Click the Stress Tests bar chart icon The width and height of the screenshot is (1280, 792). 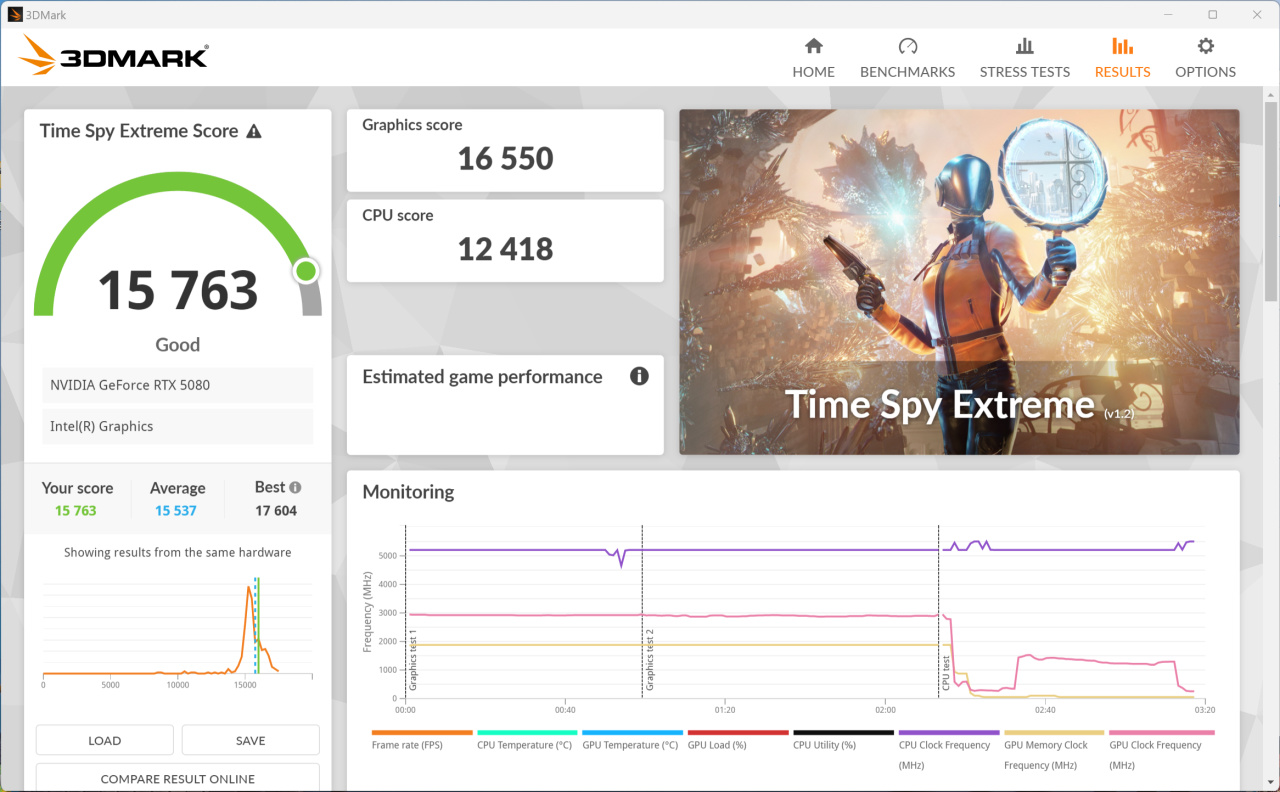coord(1024,46)
